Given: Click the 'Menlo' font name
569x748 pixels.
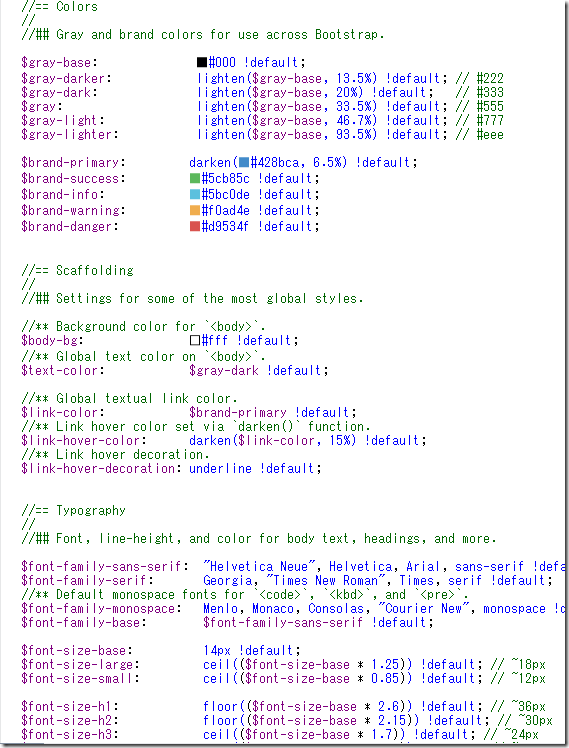Looking at the screenshot, I should coord(222,609).
